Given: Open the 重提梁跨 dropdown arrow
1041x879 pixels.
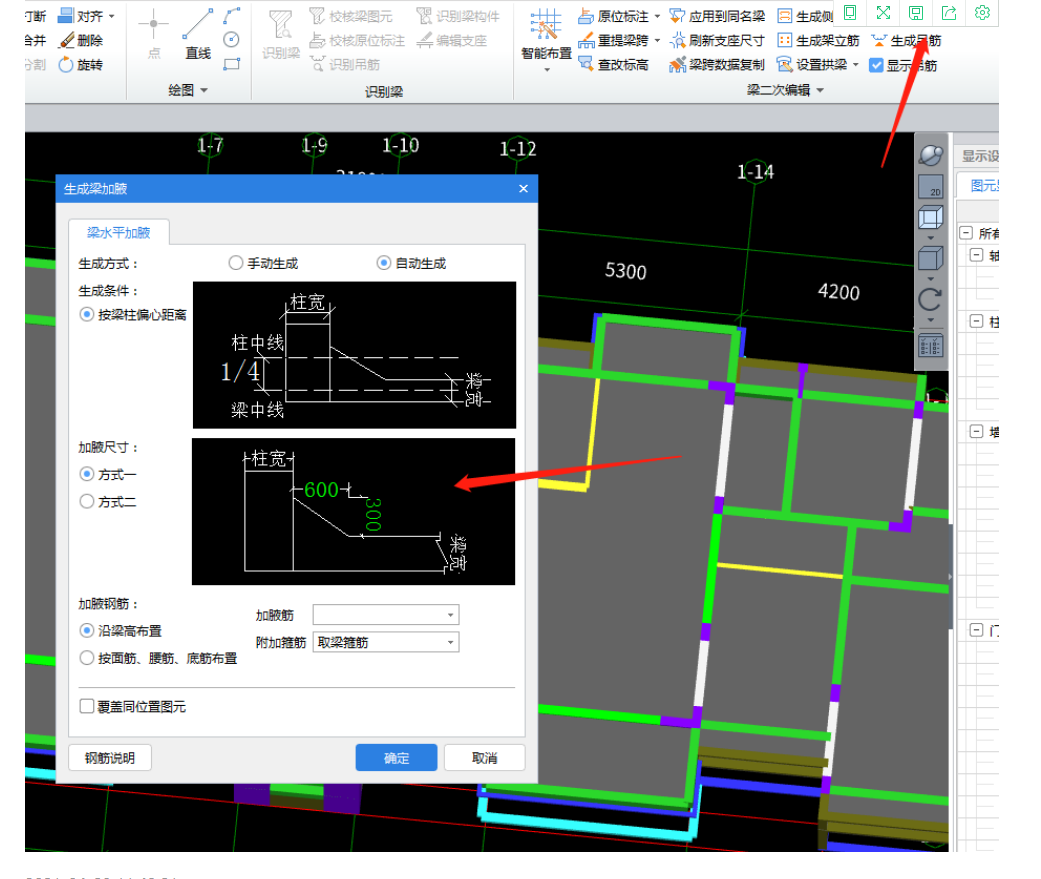Looking at the screenshot, I should [x=657, y=40].
